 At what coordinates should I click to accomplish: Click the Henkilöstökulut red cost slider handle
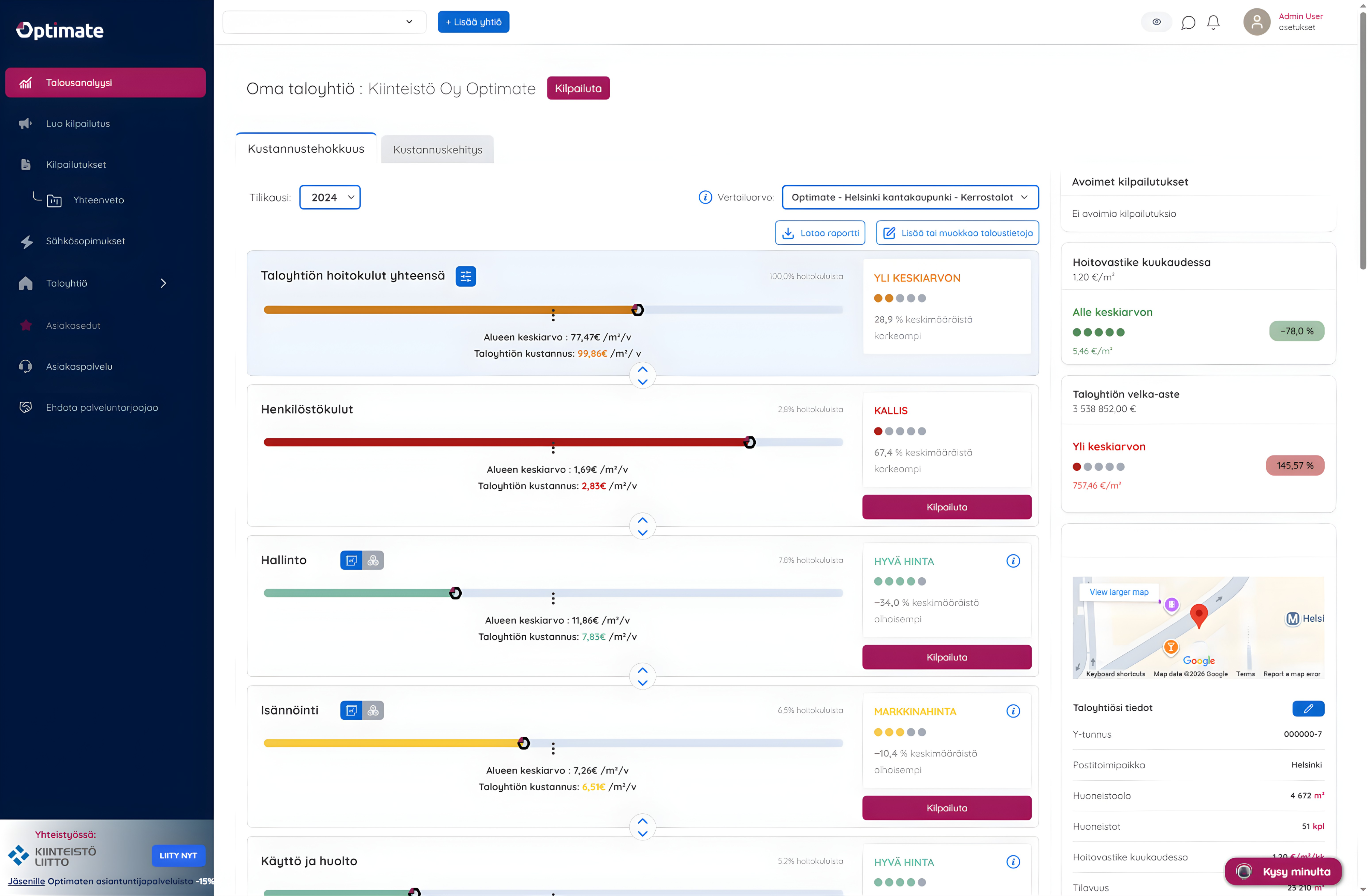(750, 443)
